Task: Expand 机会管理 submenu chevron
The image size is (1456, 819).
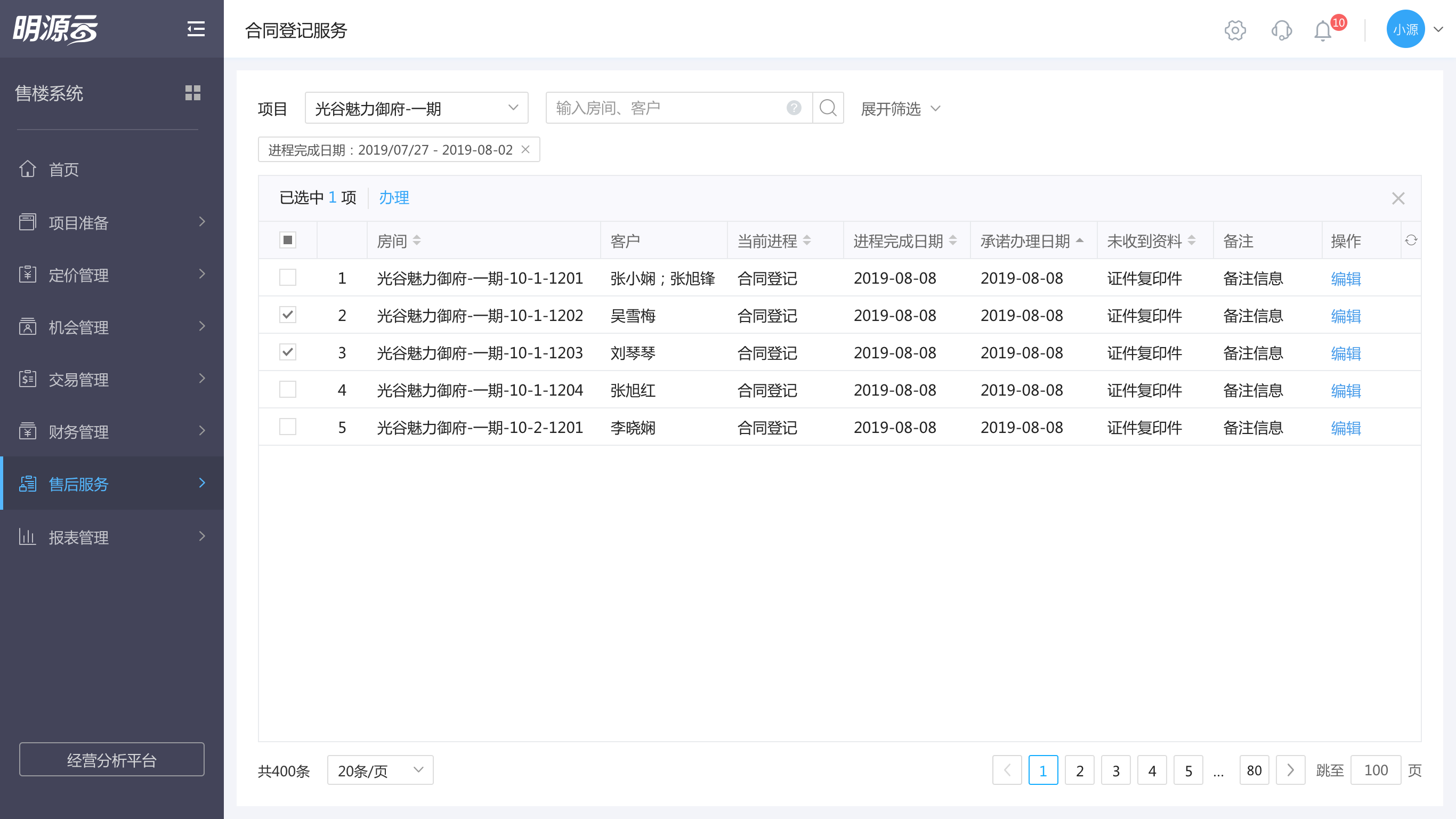Action: point(202,326)
